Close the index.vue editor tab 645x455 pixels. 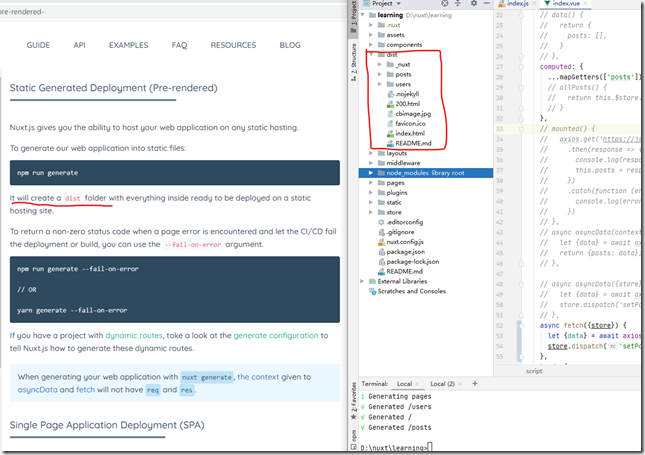[x=585, y=3]
